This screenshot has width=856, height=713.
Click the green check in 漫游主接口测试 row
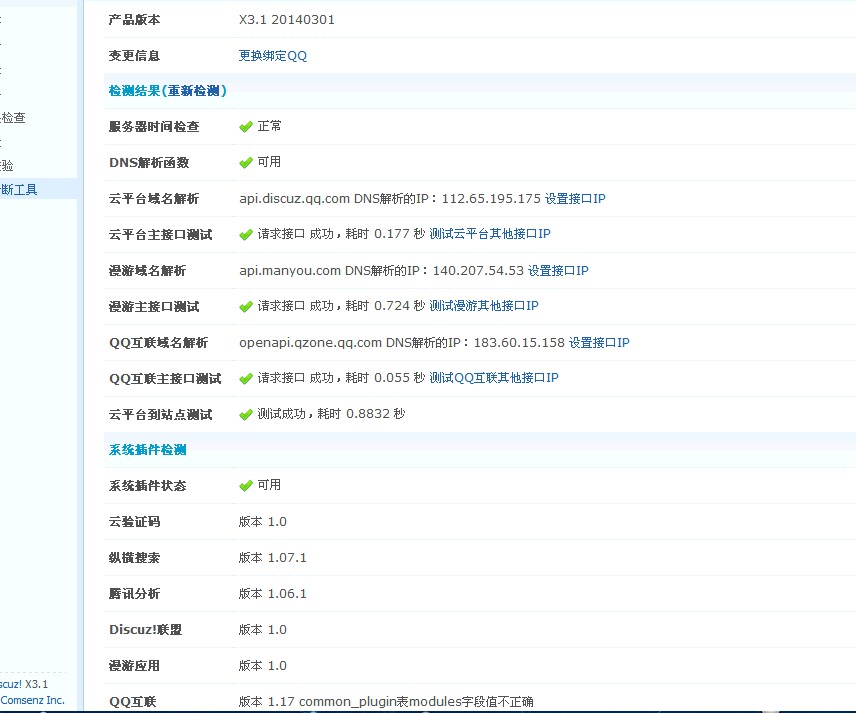[x=246, y=307]
